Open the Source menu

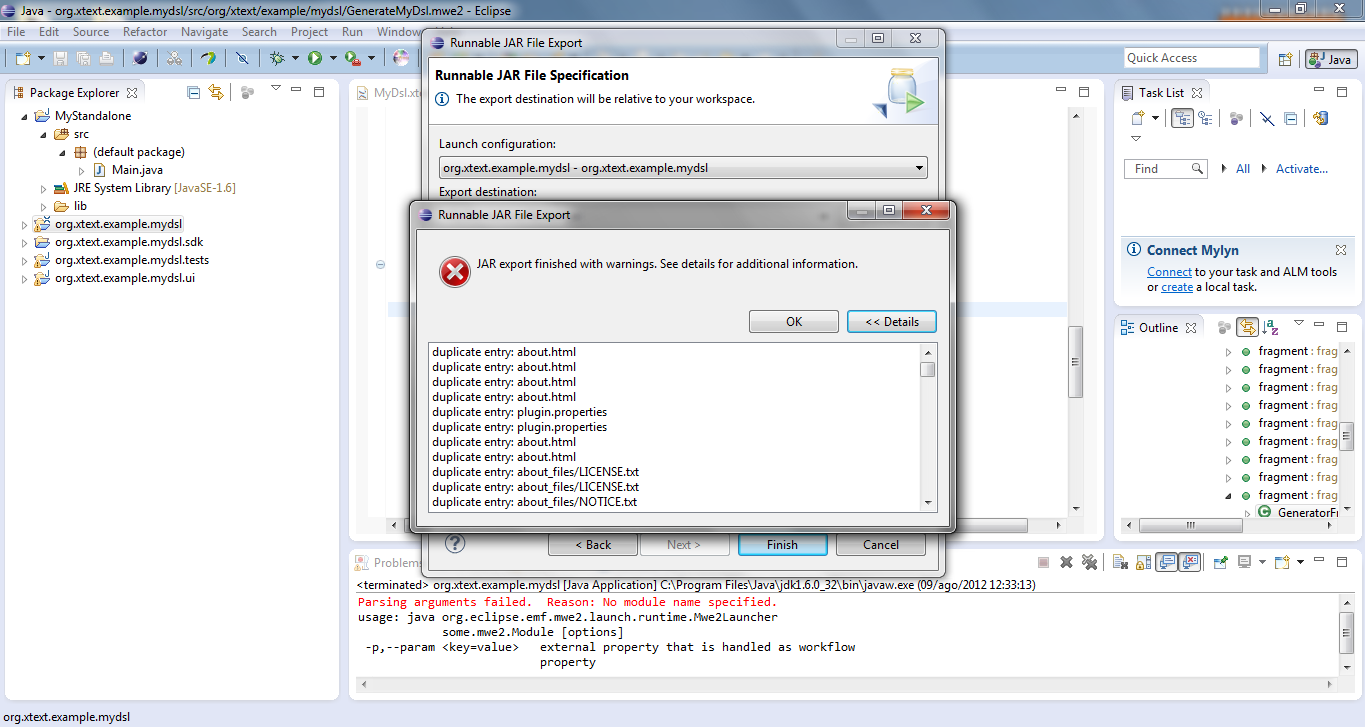coord(91,32)
